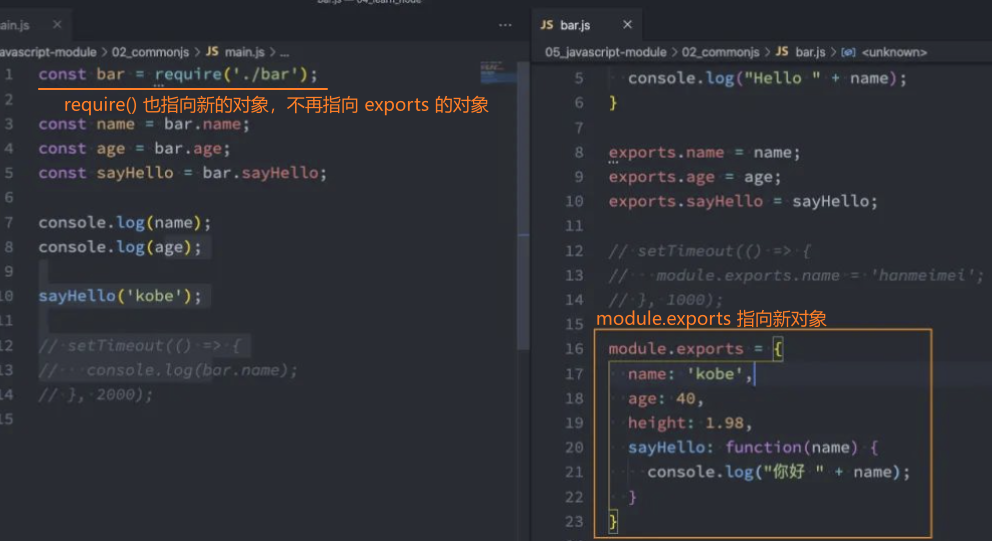
Task: Close the main.js editor tab
Action: click(57, 24)
